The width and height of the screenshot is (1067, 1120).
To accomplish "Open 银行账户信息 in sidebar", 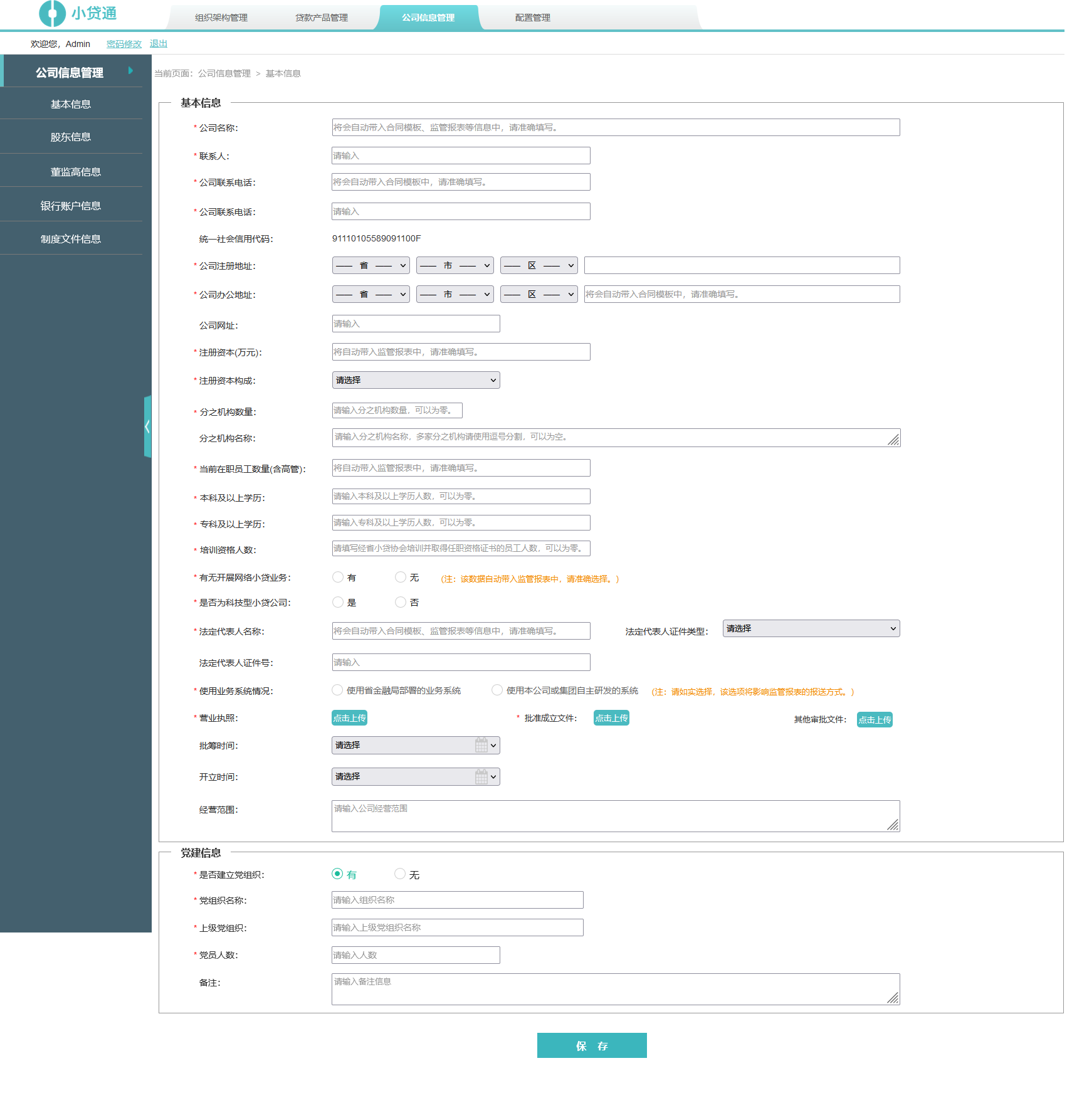I will click(71, 206).
